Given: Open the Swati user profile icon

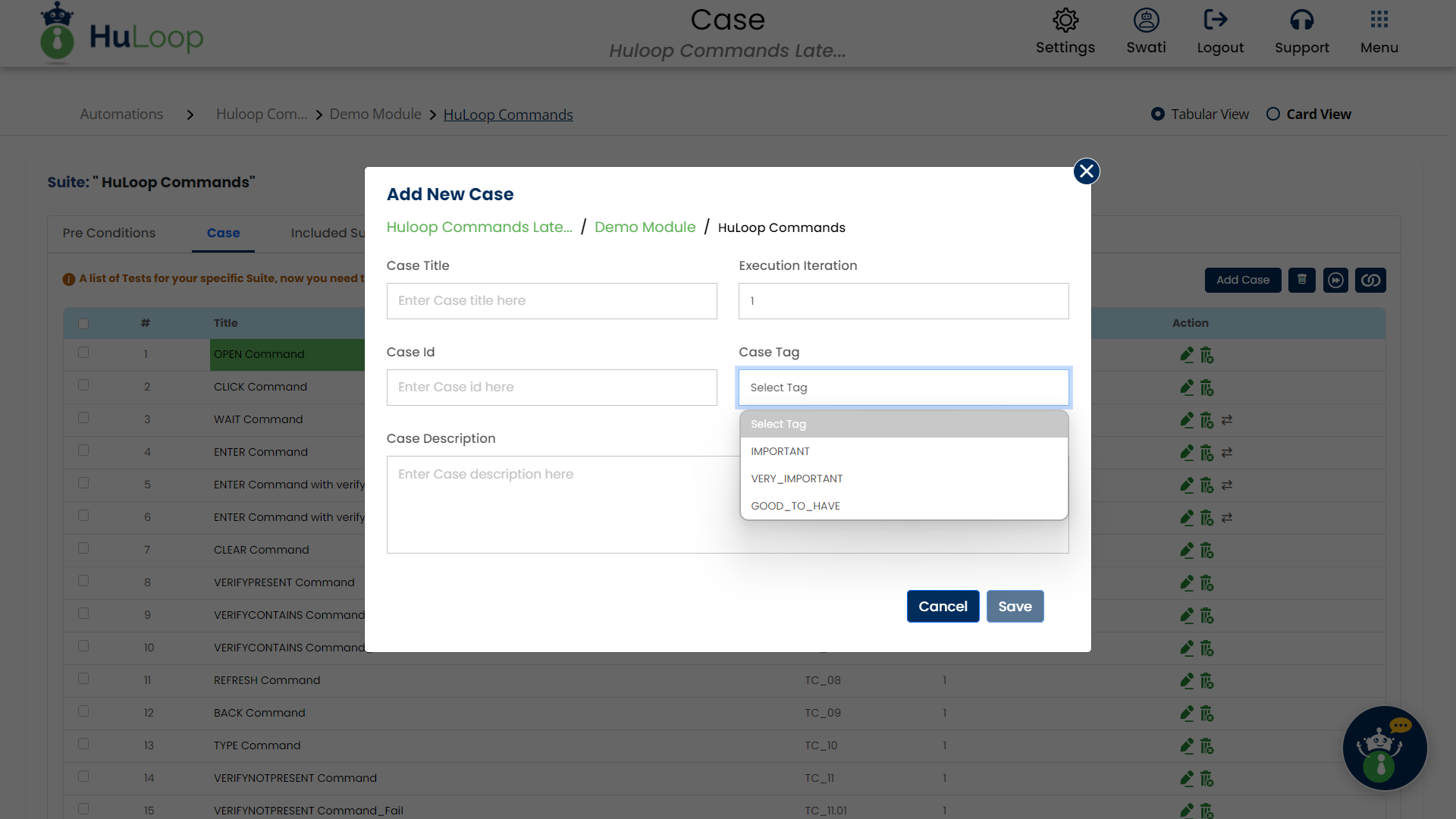Looking at the screenshot, I should (x=1146, y=20).
